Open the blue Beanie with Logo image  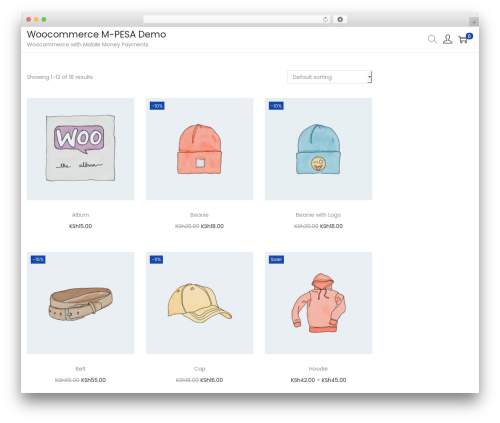(x=318, y=149)
